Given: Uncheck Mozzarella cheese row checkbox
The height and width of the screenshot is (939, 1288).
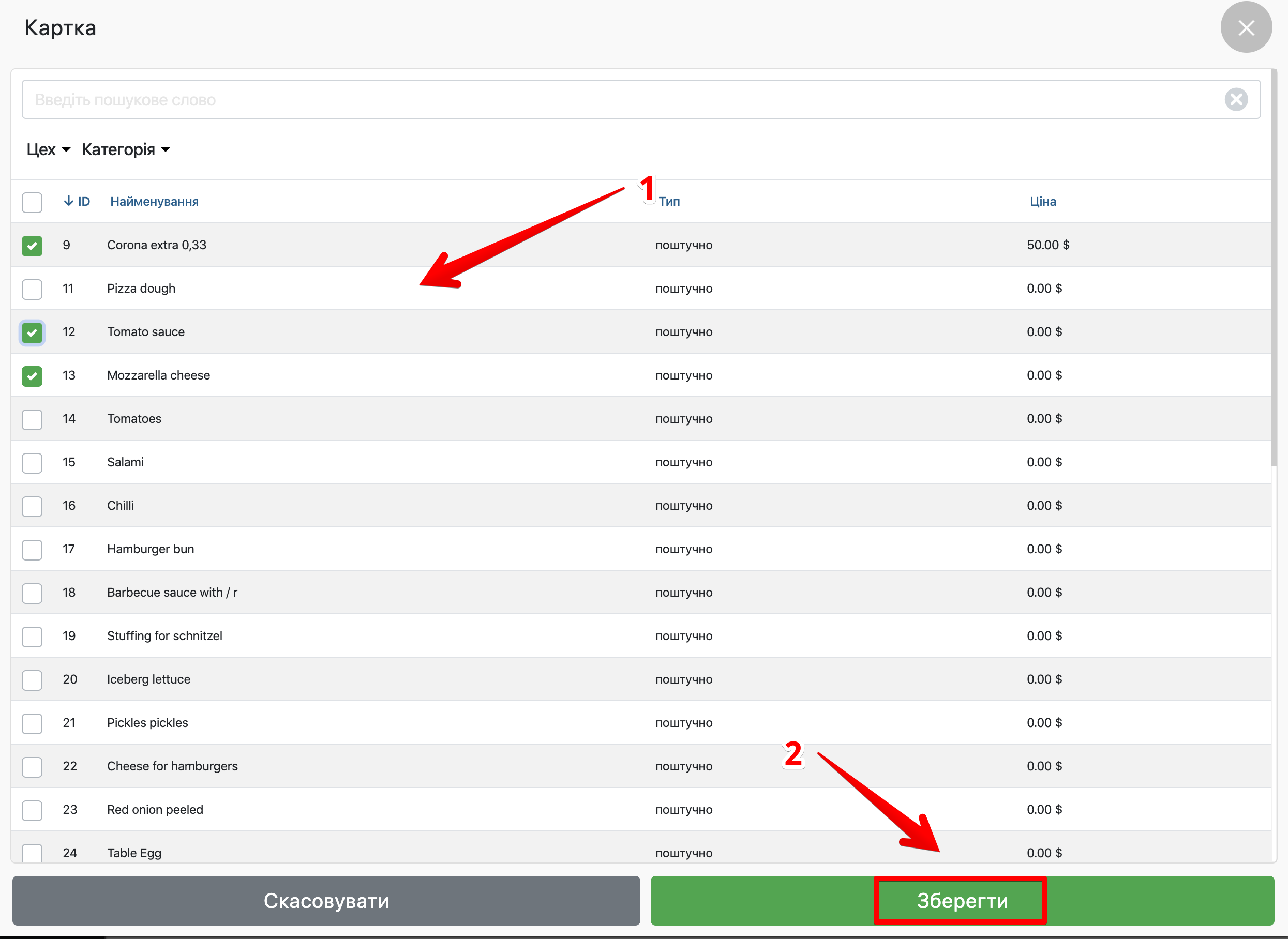Looking at the screenshot, I should coord(32,376).
